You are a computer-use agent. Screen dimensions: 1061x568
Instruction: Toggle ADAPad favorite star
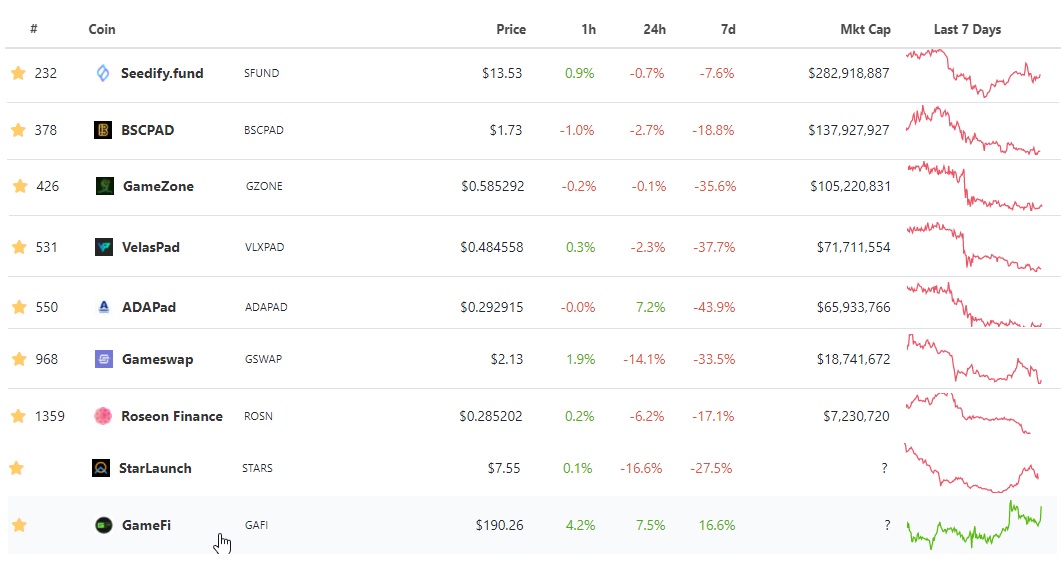tap(20, 307)
